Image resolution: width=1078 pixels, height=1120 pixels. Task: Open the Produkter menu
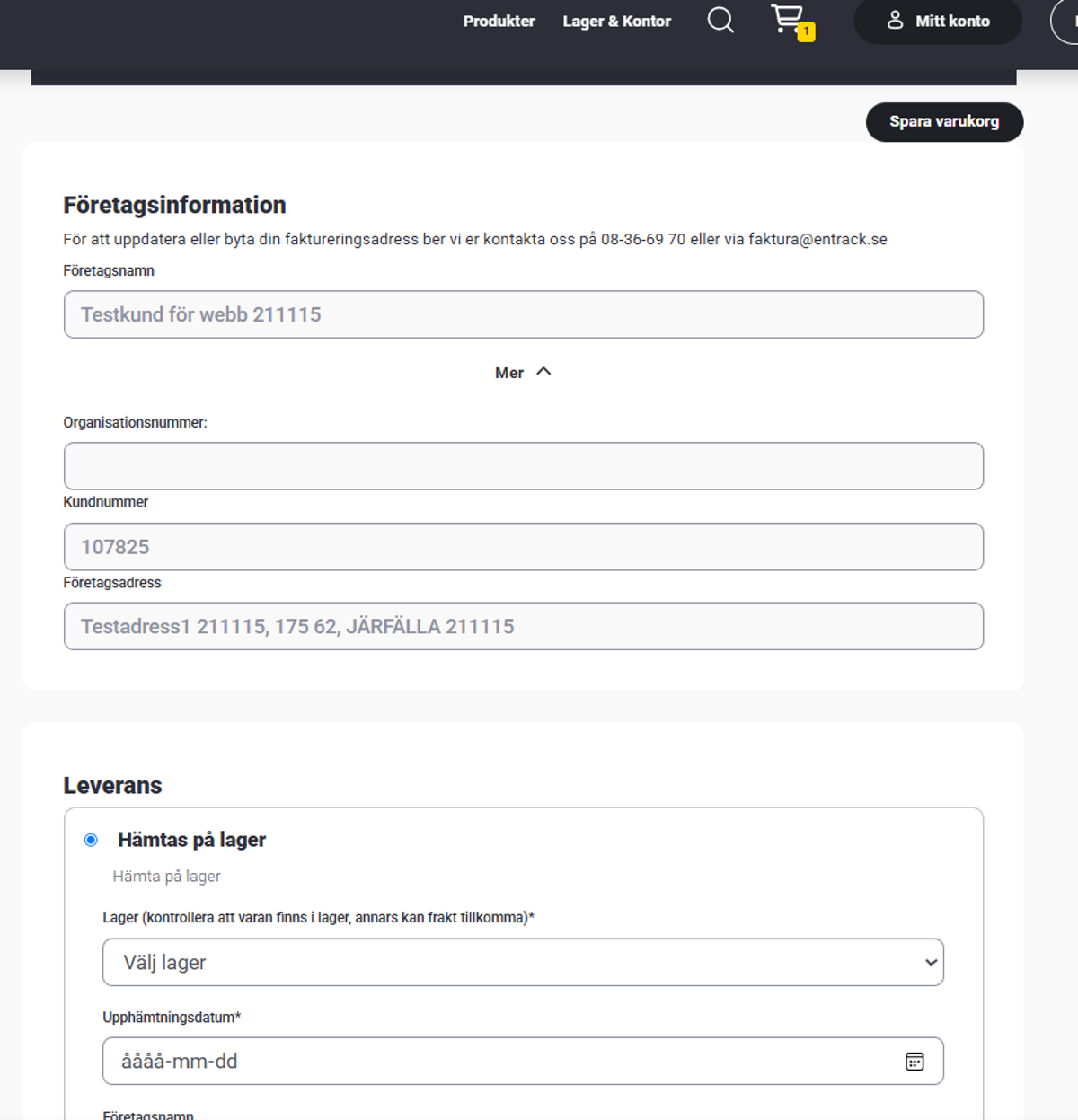(x=499, y=21)
